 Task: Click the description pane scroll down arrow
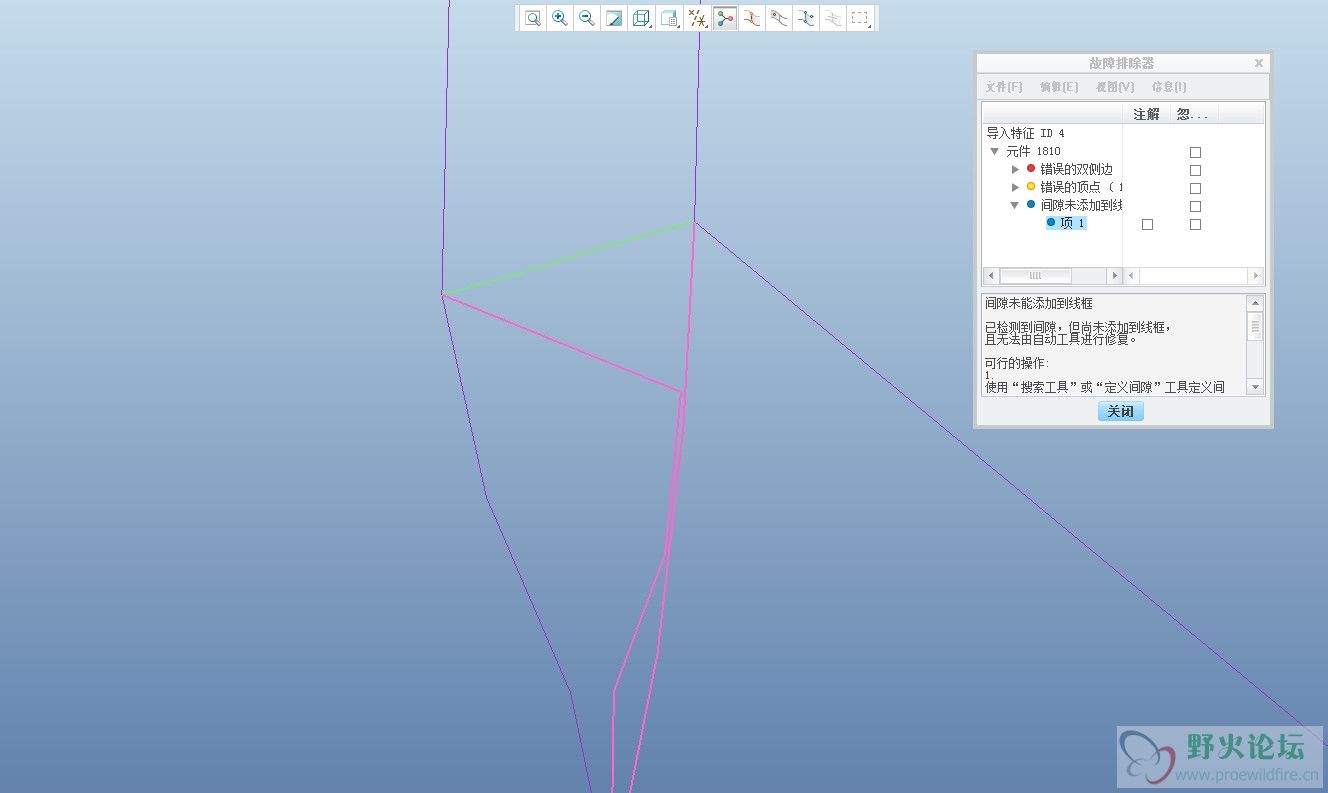1255,386
